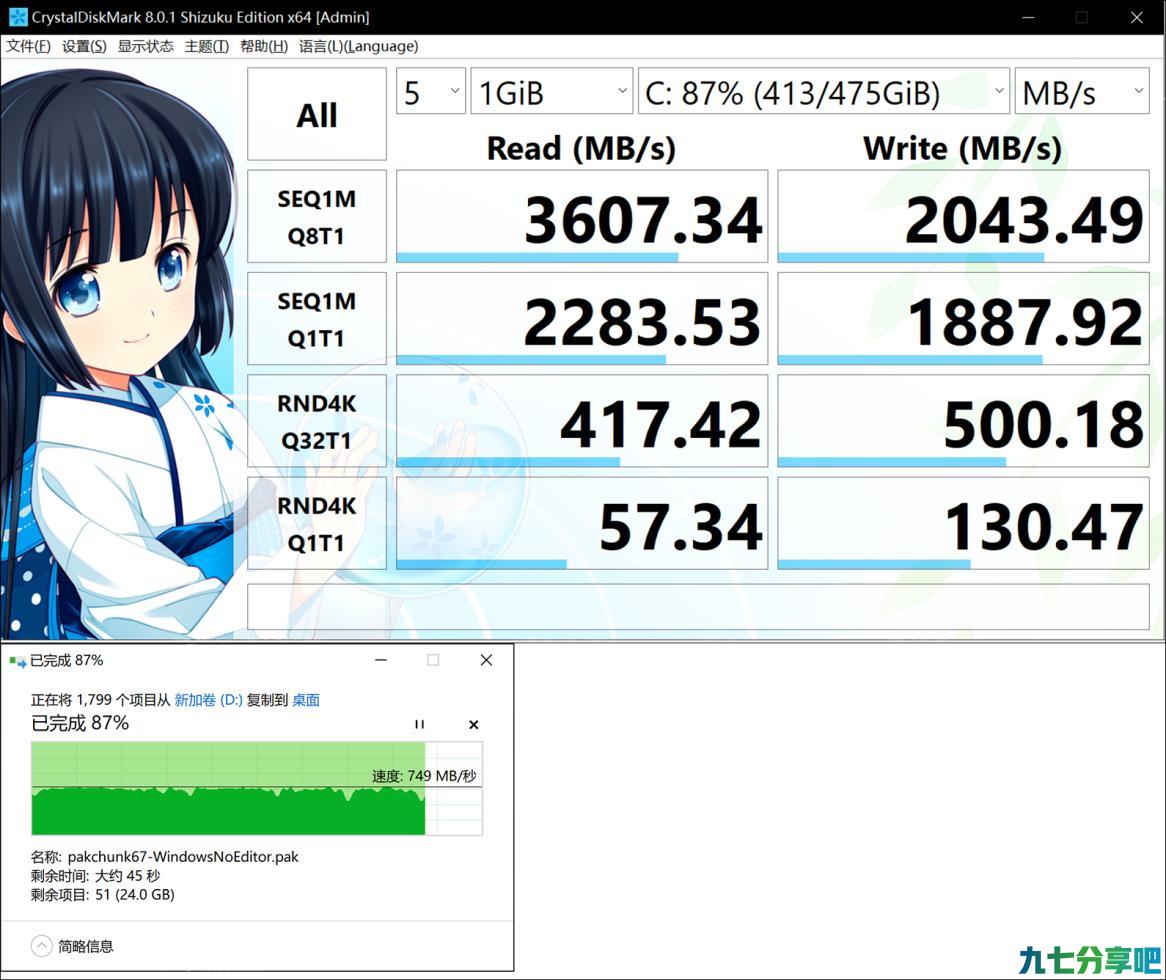Screen dimensions: 1166x980
Task: Open the source link 新加卷 (D:)
Action: tap(208, 700)
